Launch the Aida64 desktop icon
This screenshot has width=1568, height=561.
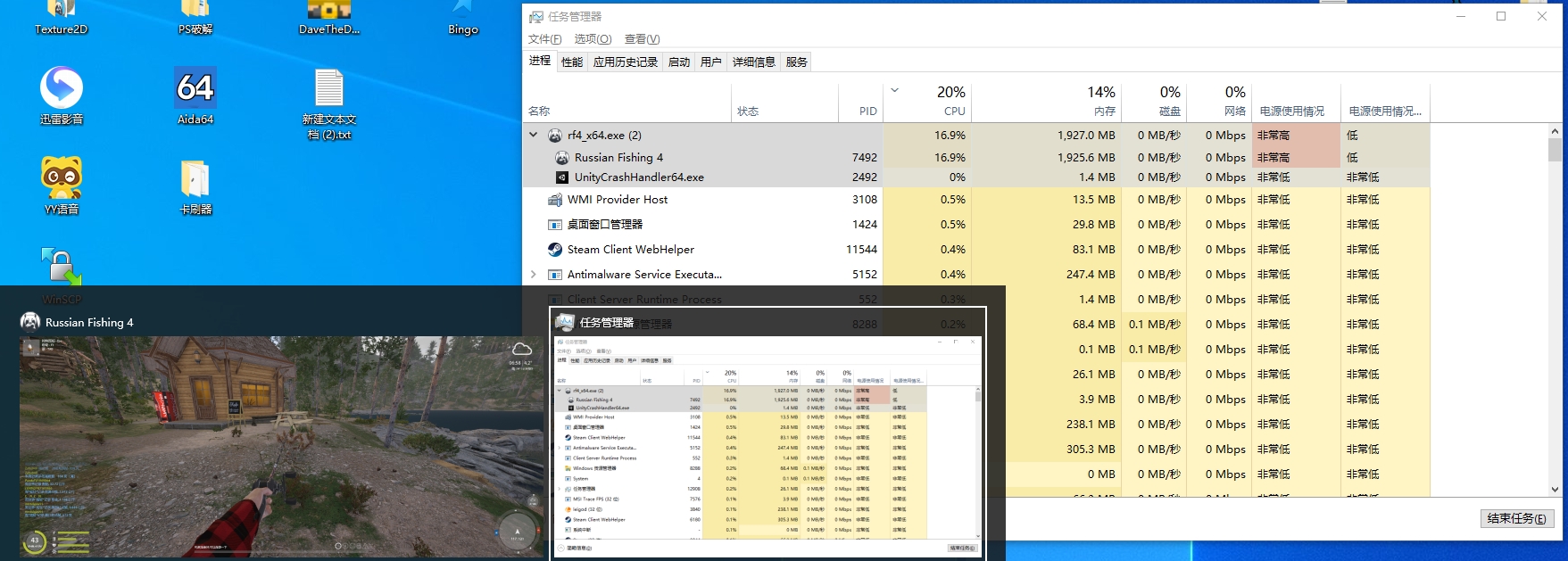(195, 95)
